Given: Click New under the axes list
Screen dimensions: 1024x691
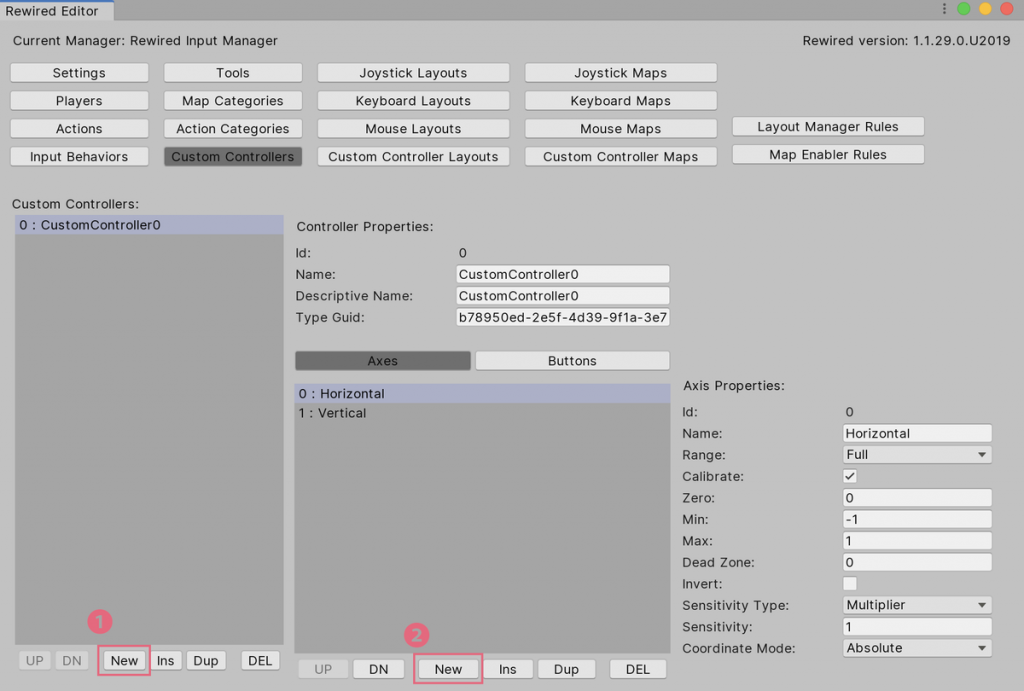Looking at the screenshot, I should [x=448, y=669].
